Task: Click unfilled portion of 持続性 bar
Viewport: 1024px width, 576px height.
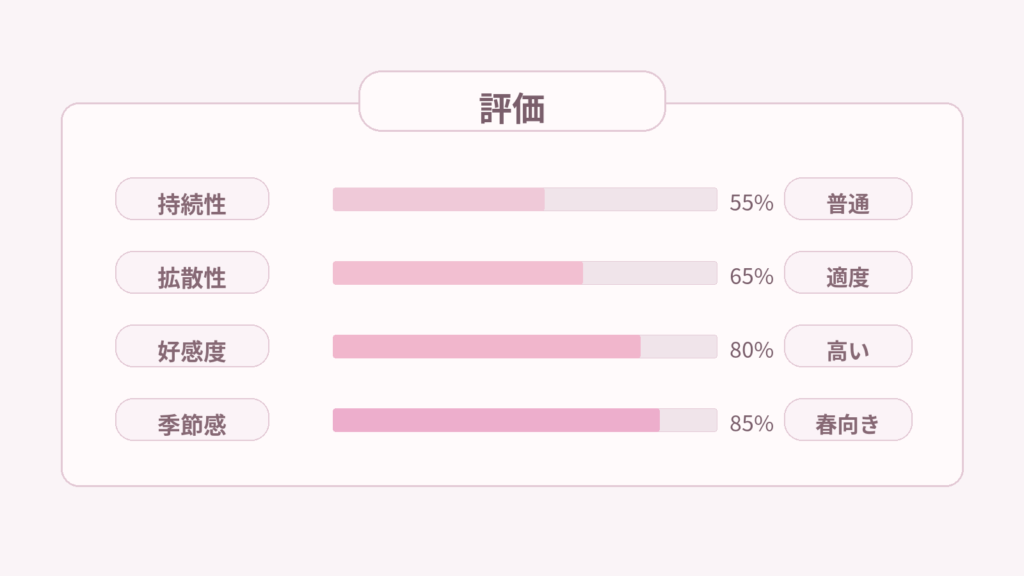Action: click(x=631, y=199)
